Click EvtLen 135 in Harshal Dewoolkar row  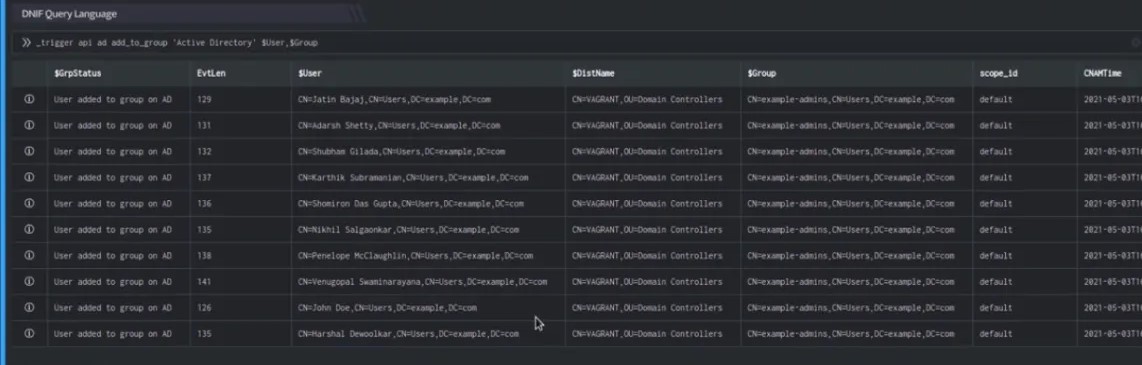pyautogui.click(x=204, y=334)
